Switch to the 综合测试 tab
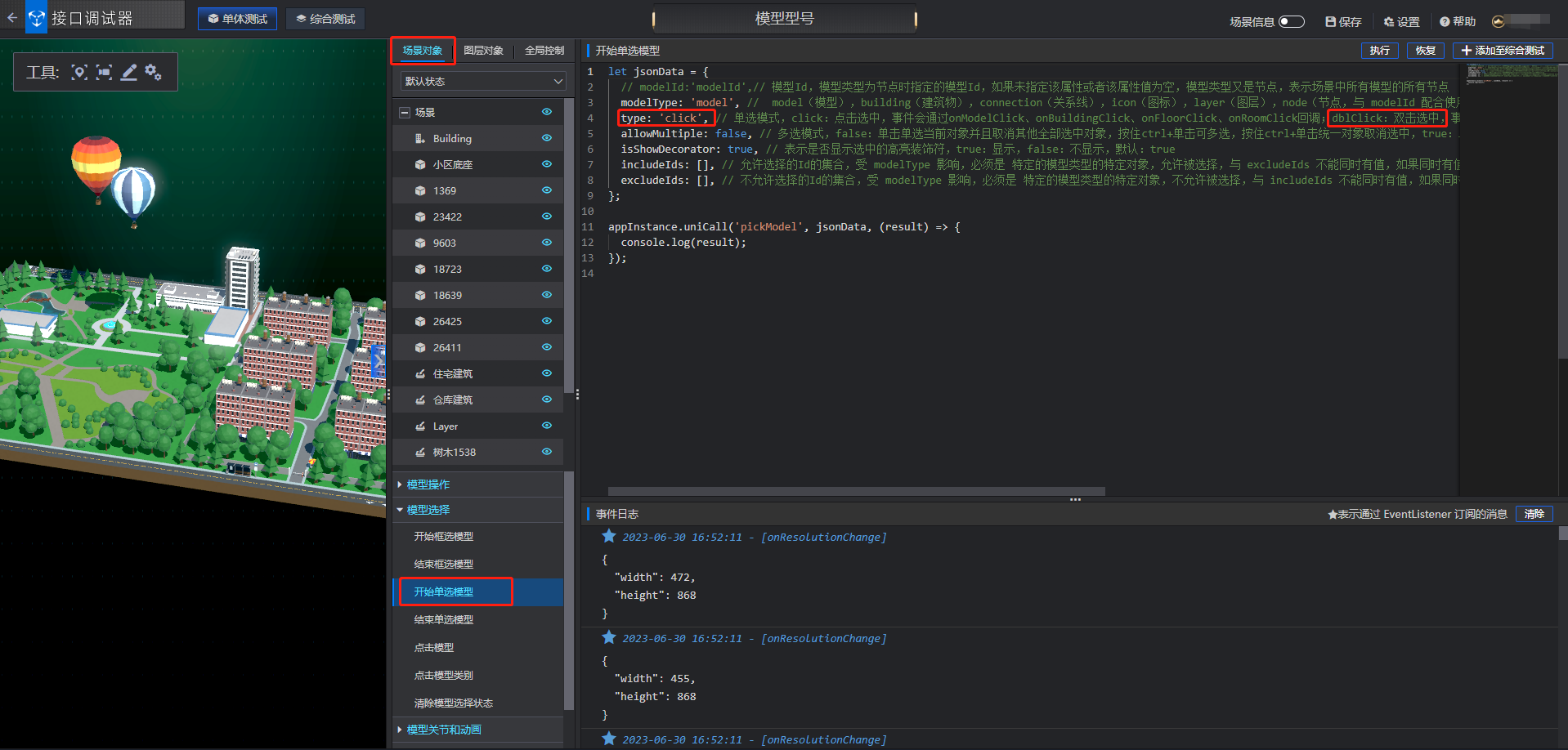This screenshot has width=1568, height=750. (325, 19)
